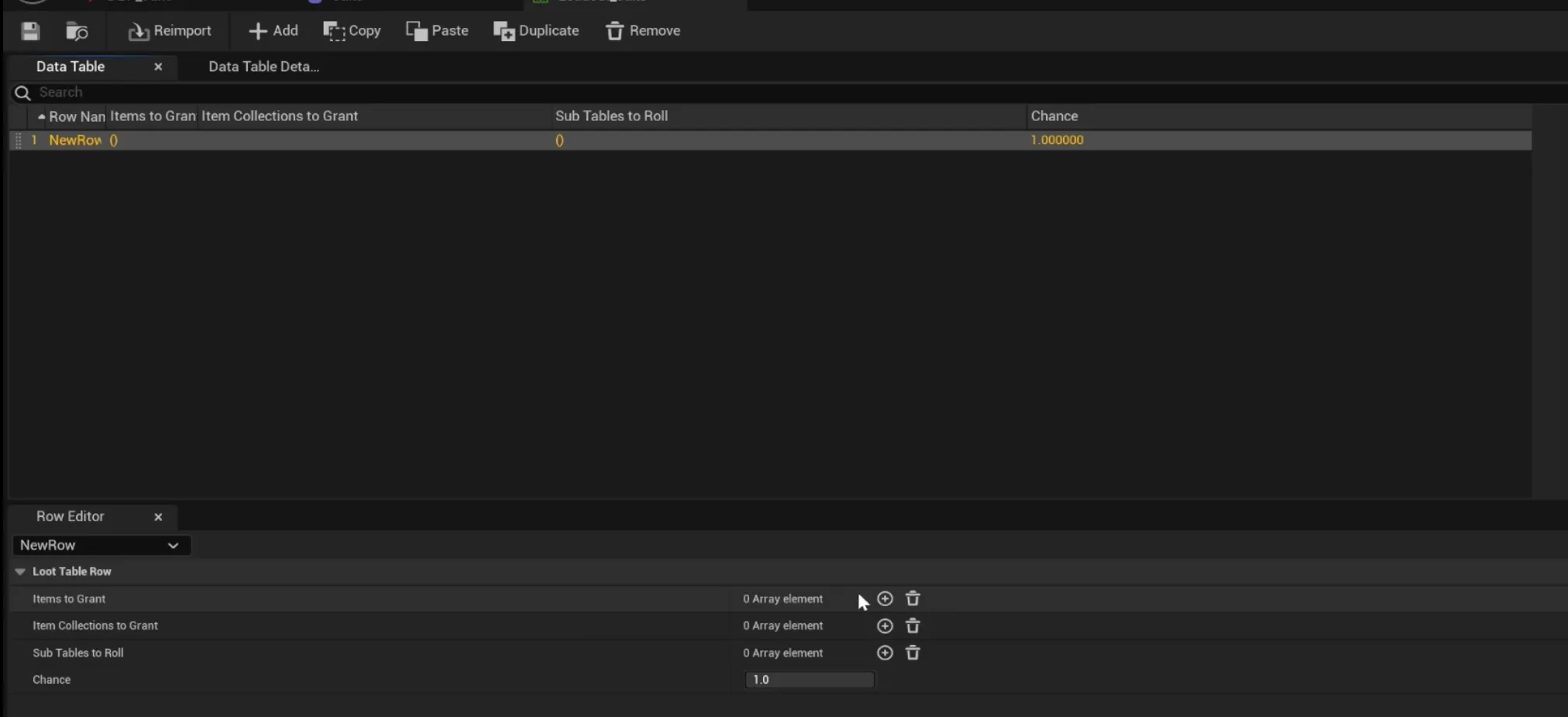Focus the table Search field
The image size is (1568, 717).
tap(798, 92)
